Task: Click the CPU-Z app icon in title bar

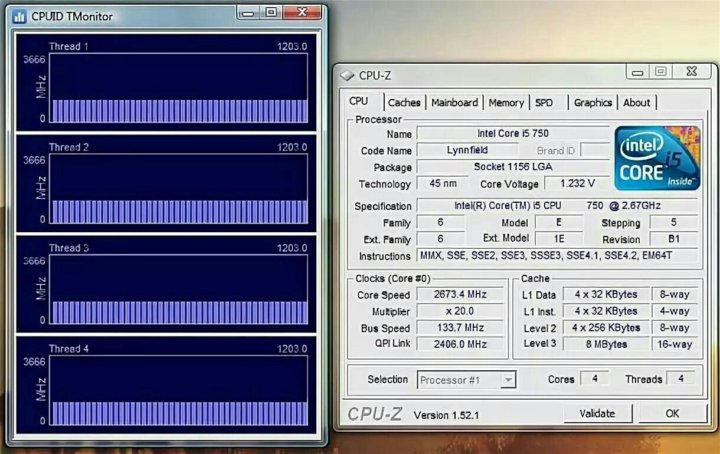Action: [x=347, y=74]
